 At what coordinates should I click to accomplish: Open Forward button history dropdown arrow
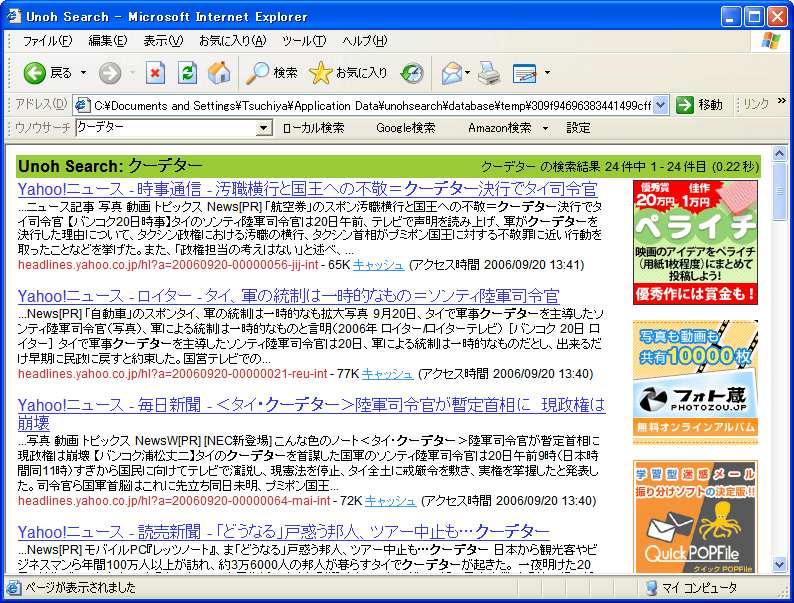pyautogui.click(x=132, y=73)
